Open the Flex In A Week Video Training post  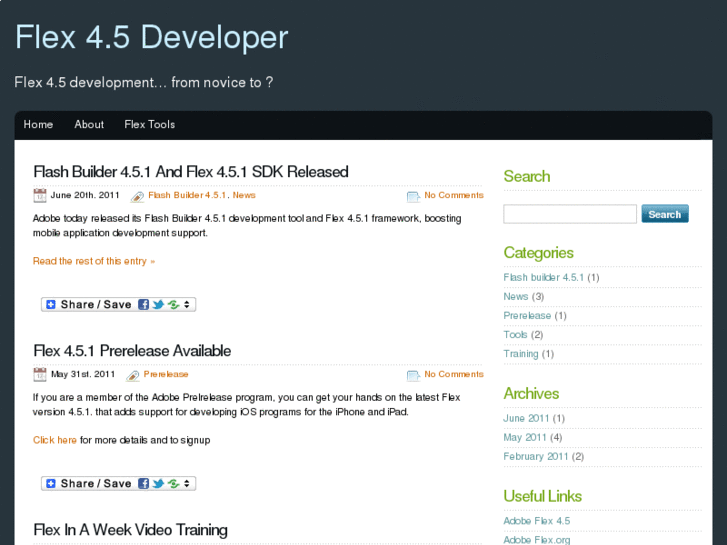(x=130, y=530)
